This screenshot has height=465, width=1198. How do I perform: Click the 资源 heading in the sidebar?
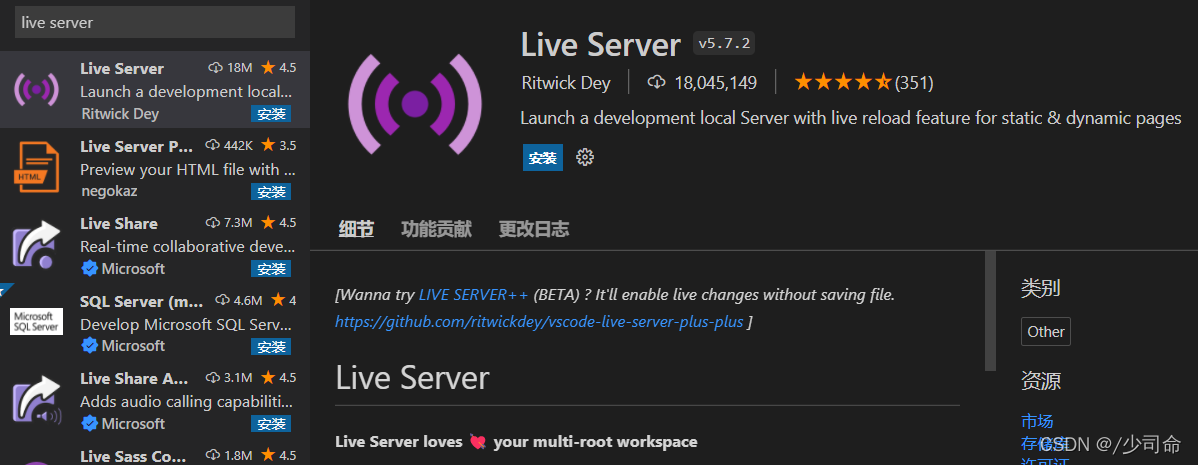[x=1041, y=380]
